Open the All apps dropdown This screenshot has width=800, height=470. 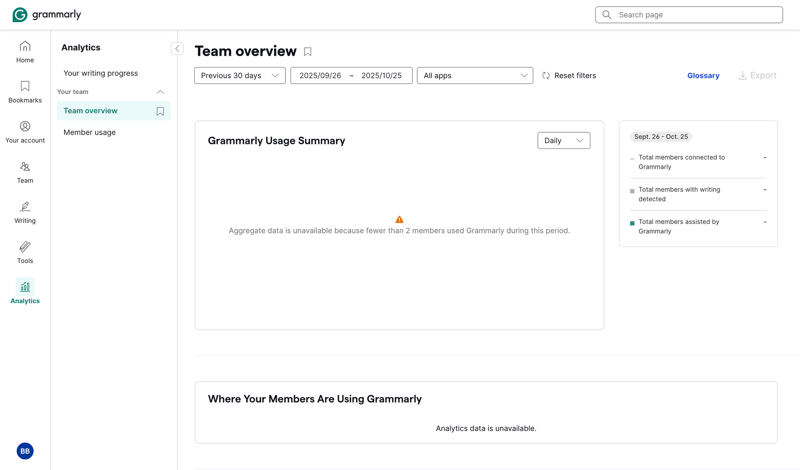[475, 76]
